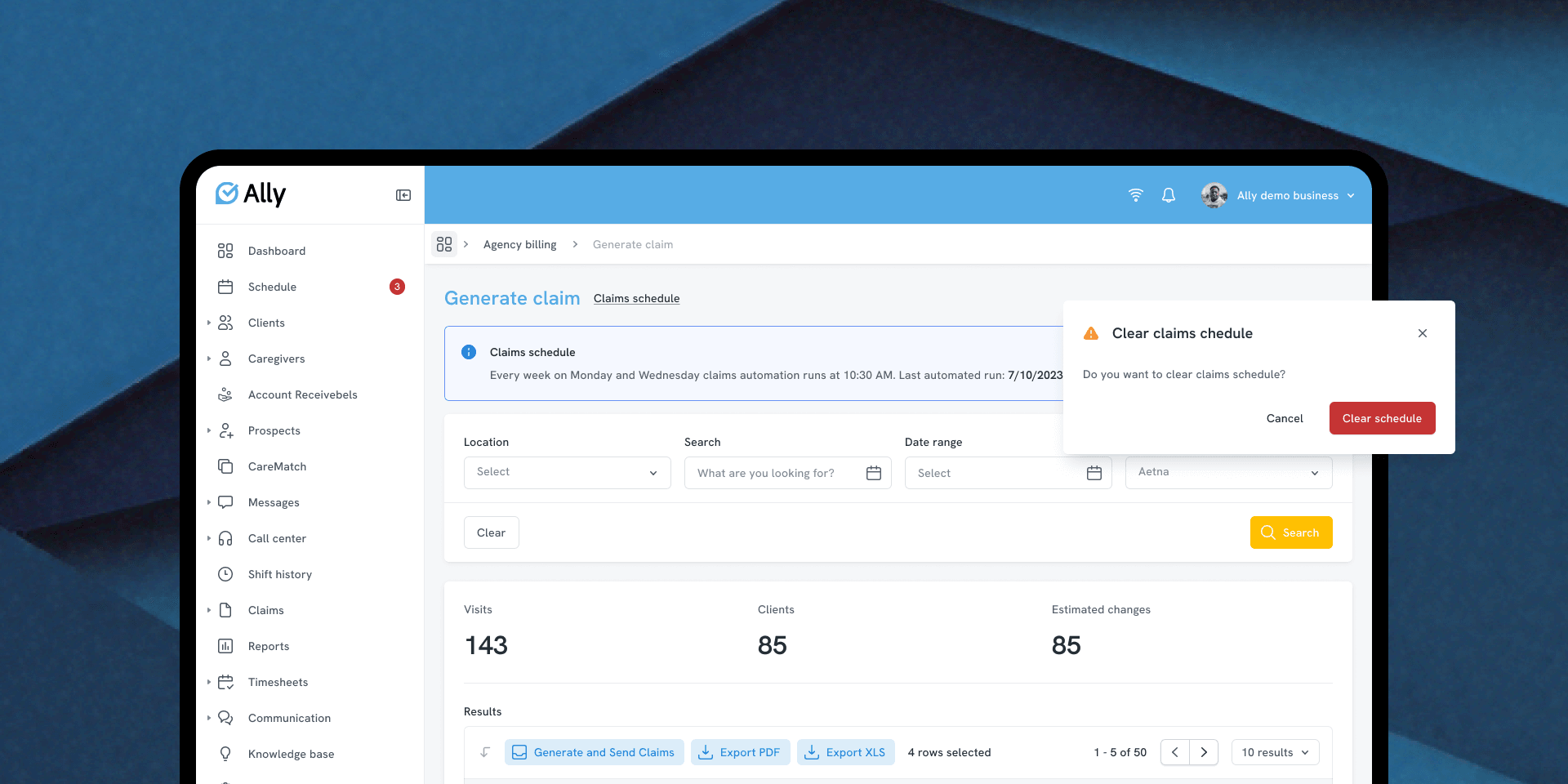The width and height of the screenshot is (1568, 784).
Task: Click the warning icon in dialog
Action: tap(1091, 333)
